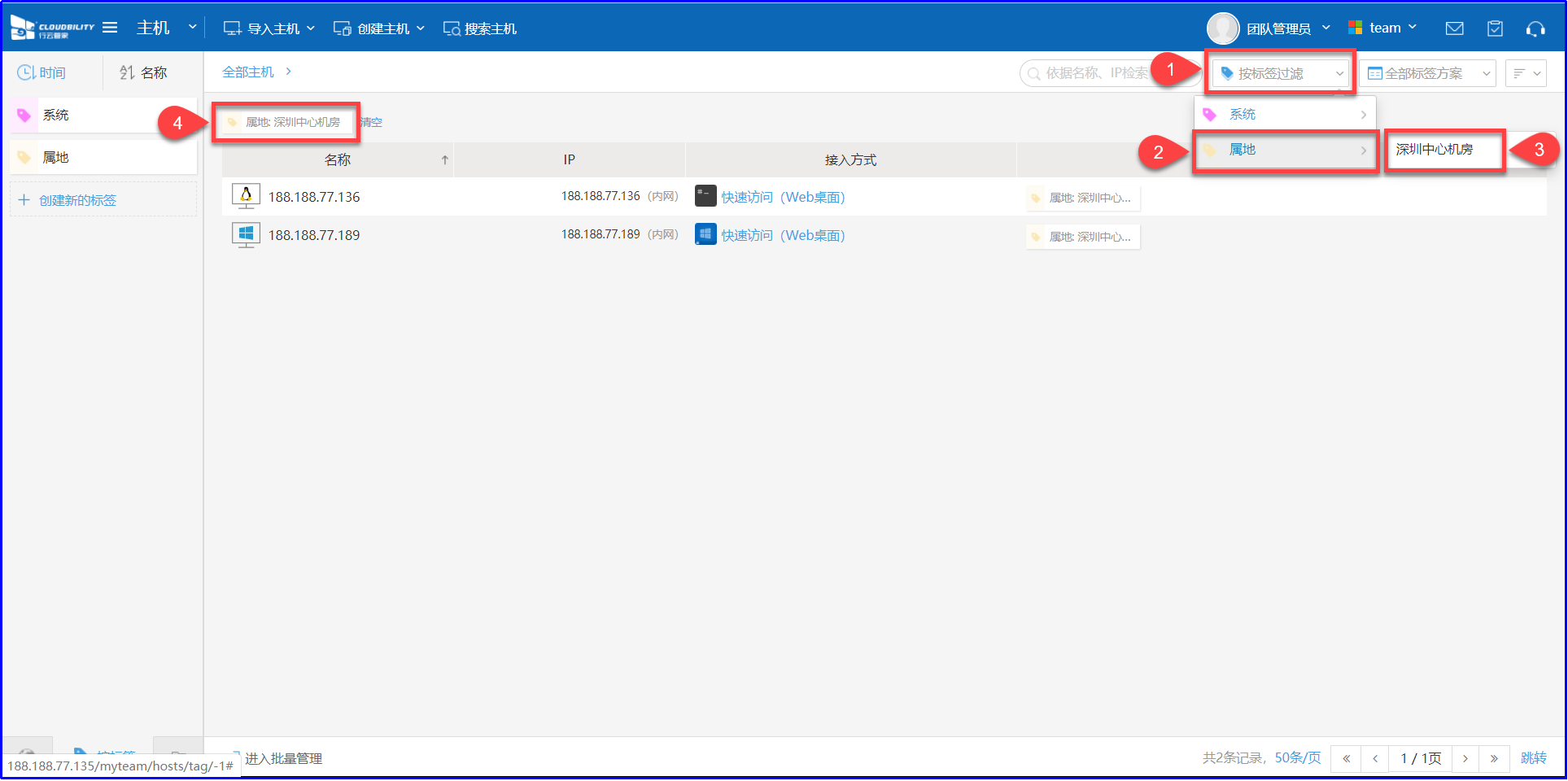Click 清空 to clear tag filter

tap(372, 122)
